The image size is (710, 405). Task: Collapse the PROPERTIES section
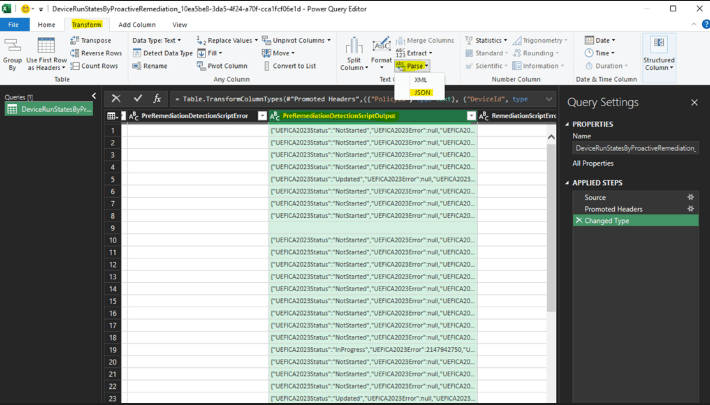point(567,124)
